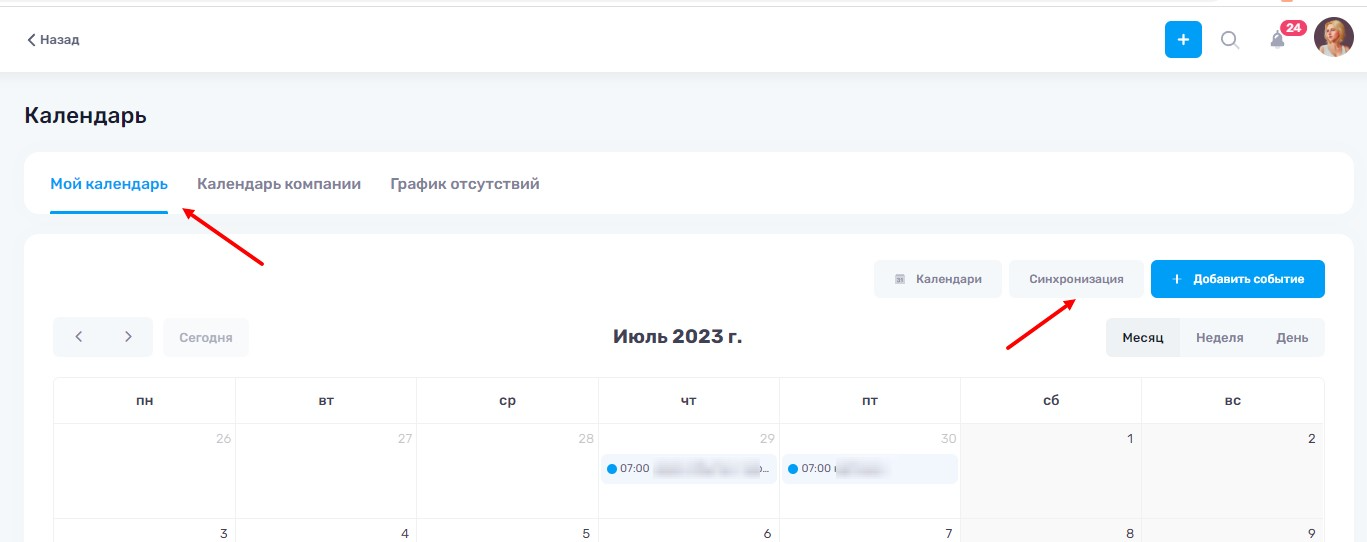1367x542 pixels.
Task: Switch to the День view
Action: coord(1292,338)
